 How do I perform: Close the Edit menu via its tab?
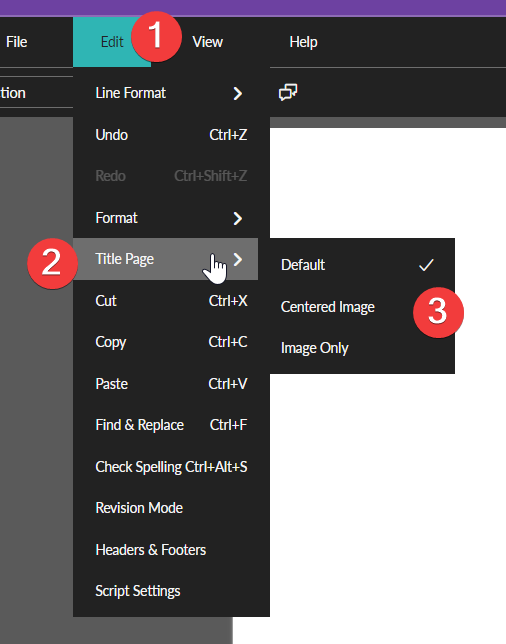pyautogui.click(x=112, y=42)
